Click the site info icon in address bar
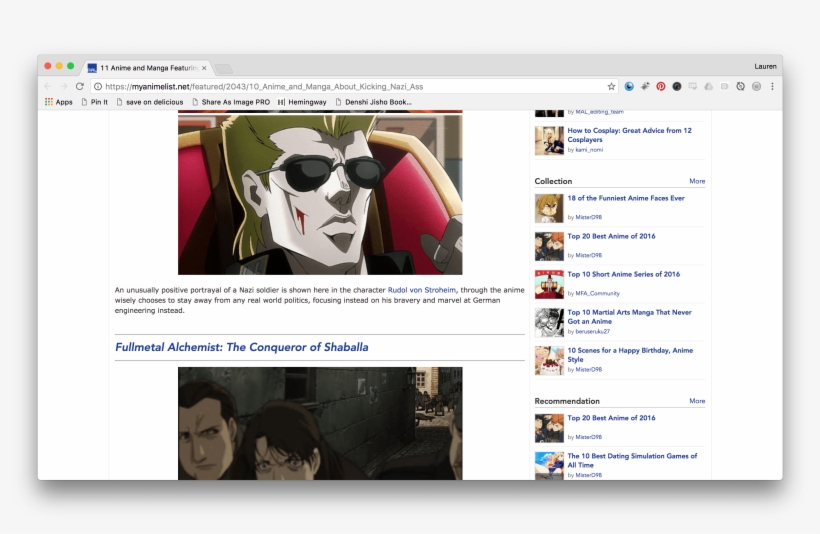Viewport: 820px width, 534px height. coord(98,86)
